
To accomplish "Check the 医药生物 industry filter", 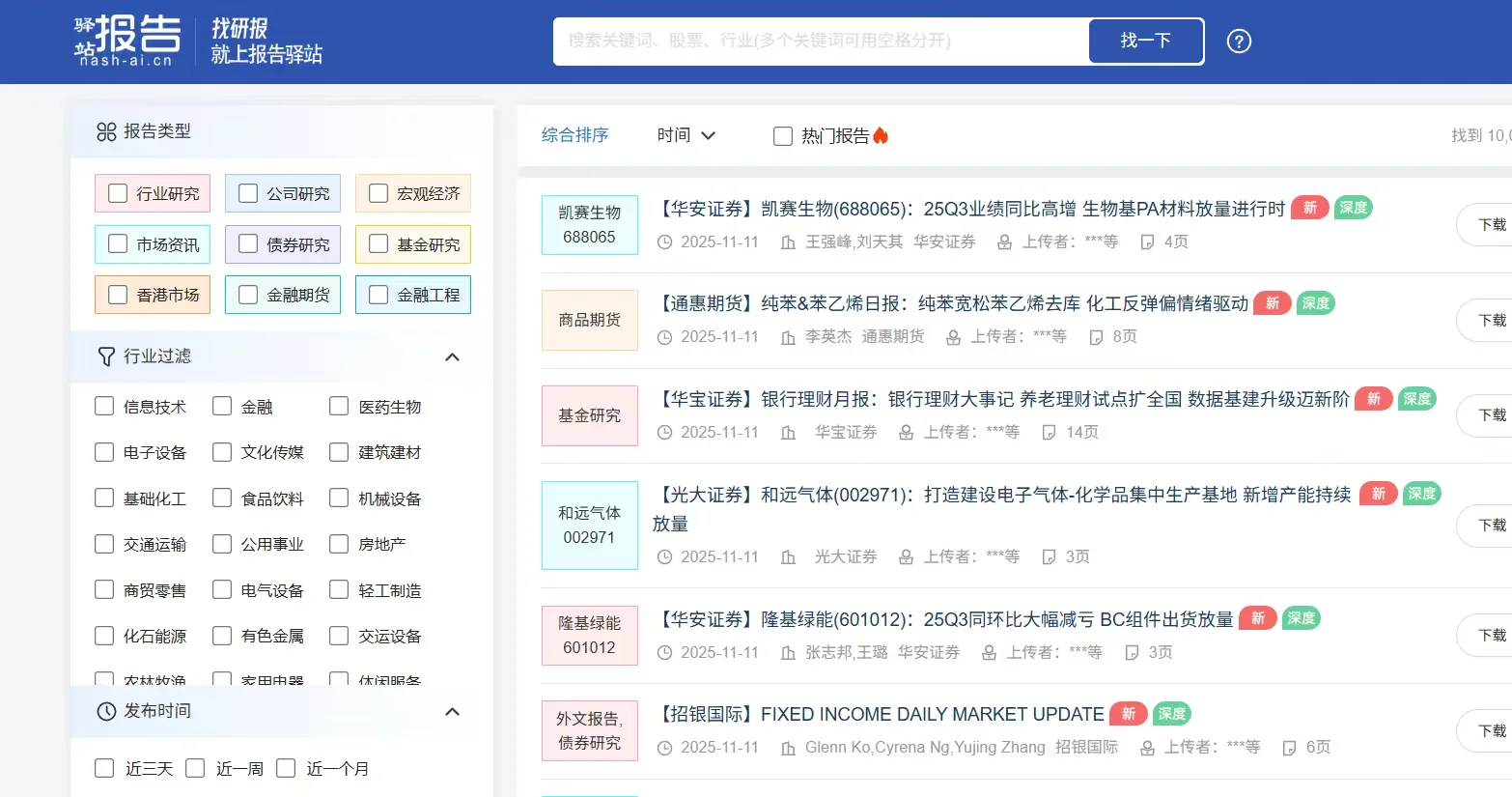I will (339, 406).
